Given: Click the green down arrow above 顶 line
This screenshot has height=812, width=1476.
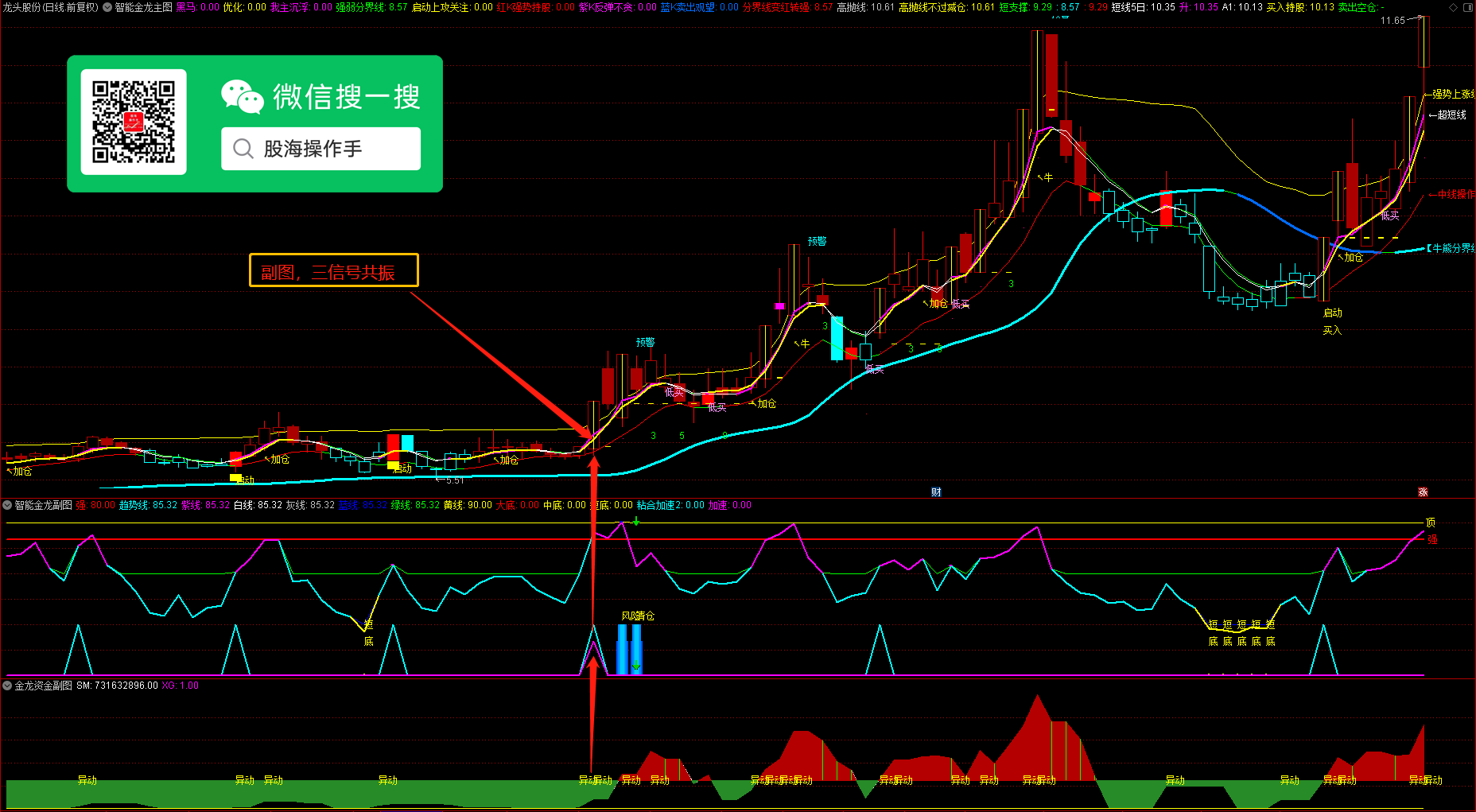Looking at the screenshot, I should 636,521.
